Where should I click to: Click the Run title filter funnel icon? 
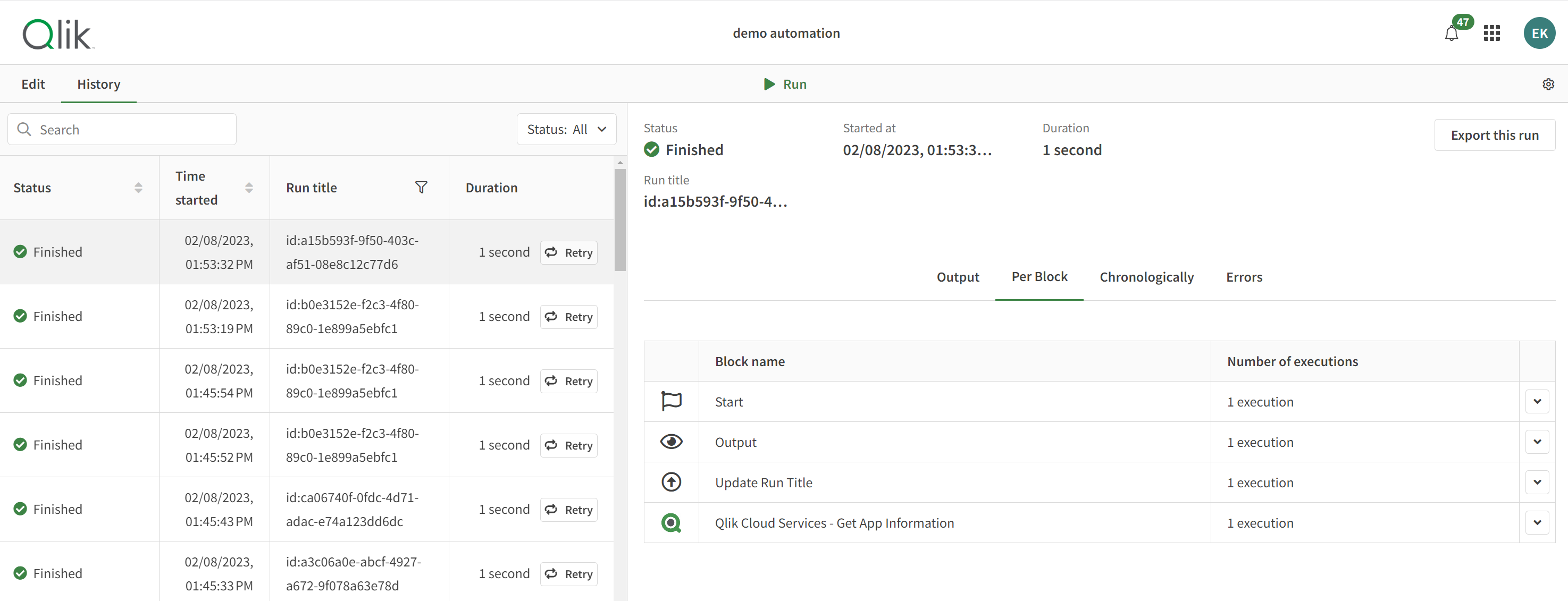coord(421,188)
